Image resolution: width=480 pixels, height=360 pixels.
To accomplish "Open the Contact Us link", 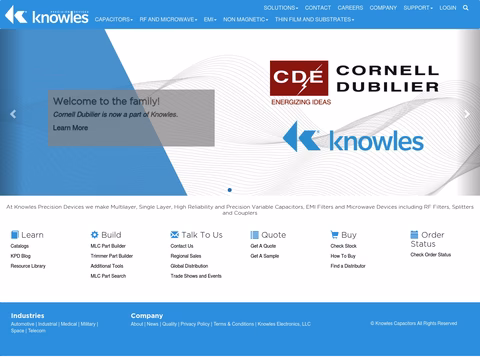I will coord(182,246).
